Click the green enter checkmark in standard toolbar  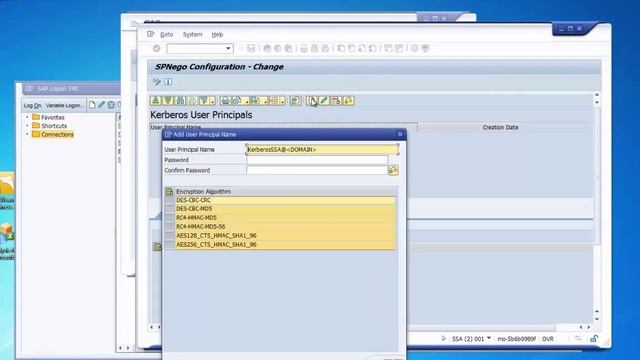(x=156, y=48)
